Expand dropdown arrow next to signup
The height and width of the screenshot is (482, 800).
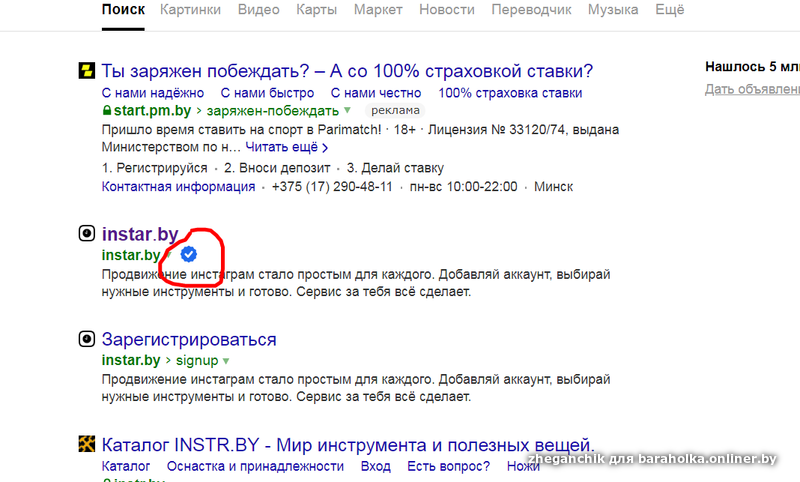(x=226, y=361)
